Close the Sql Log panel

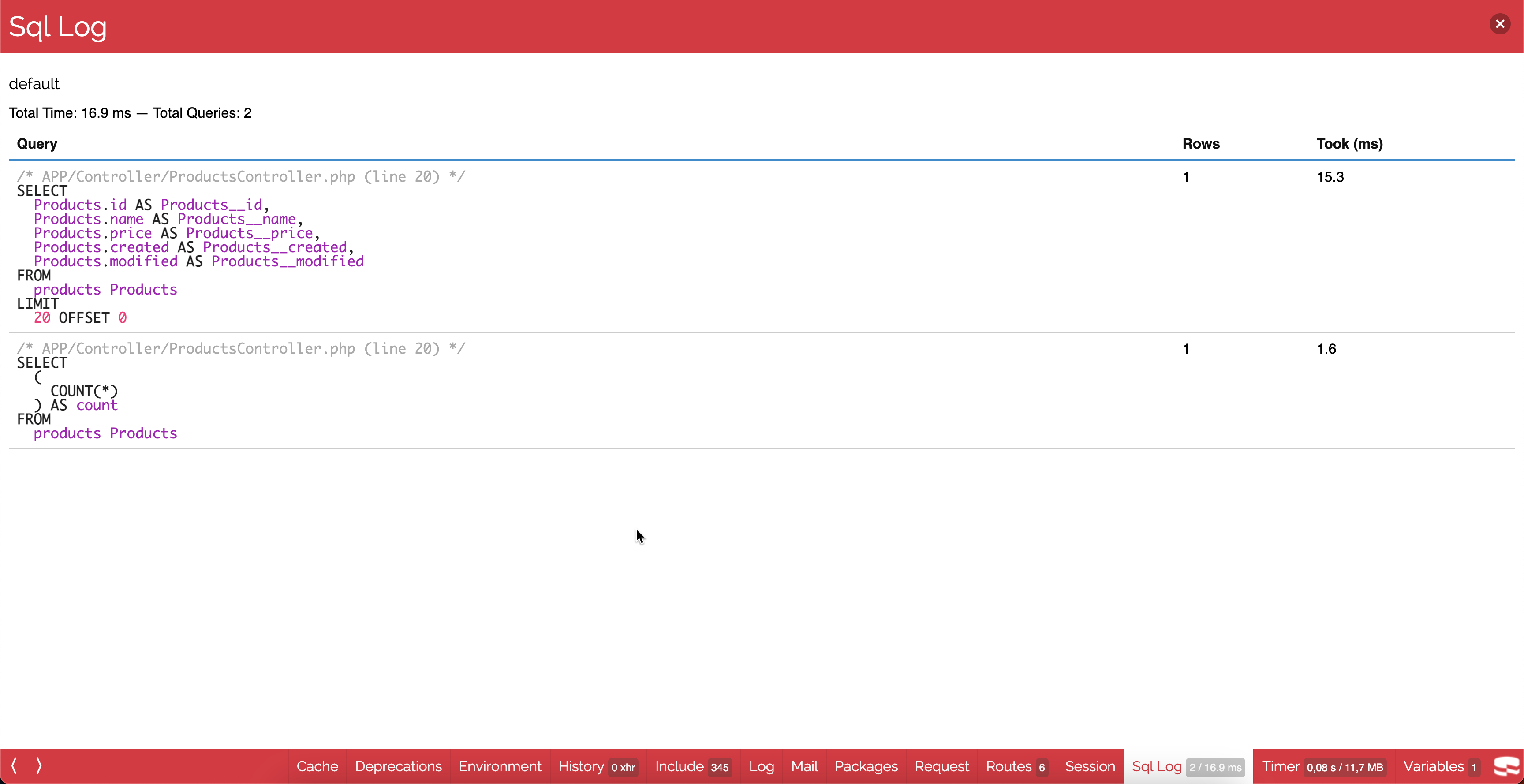(x=1499, y=24)
